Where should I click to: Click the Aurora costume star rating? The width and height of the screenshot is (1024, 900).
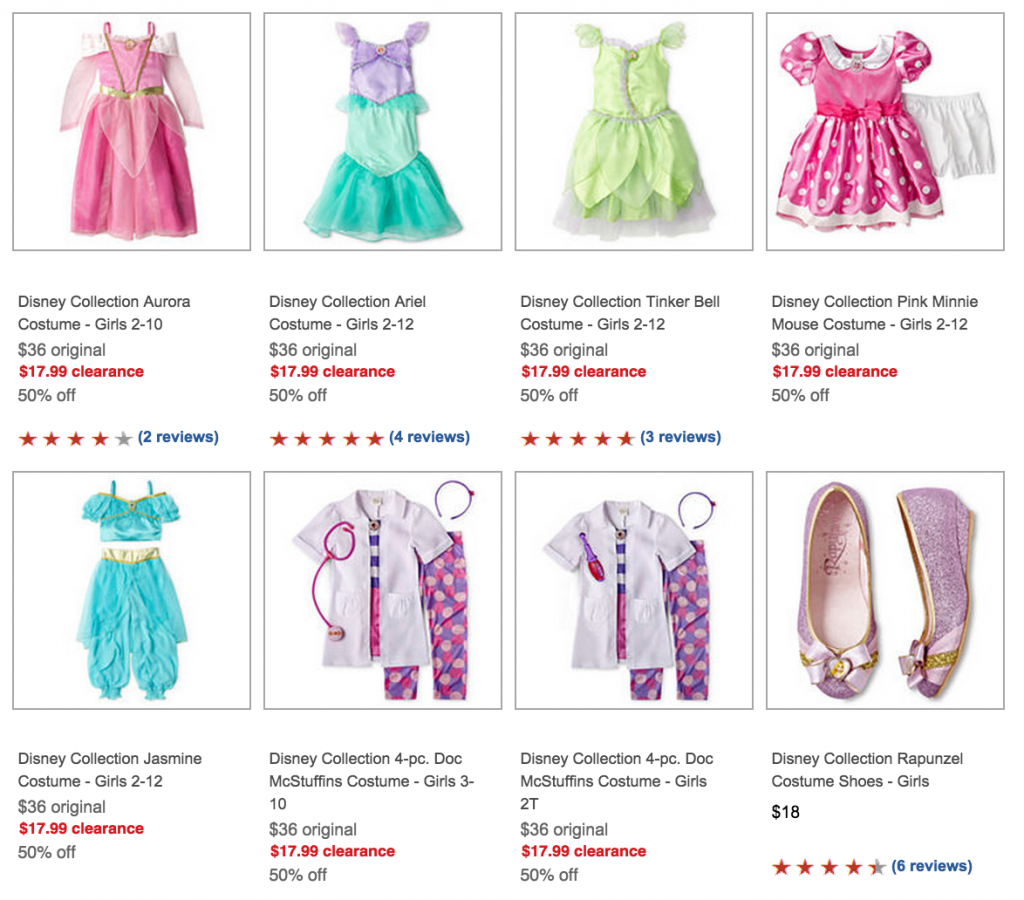76,438
